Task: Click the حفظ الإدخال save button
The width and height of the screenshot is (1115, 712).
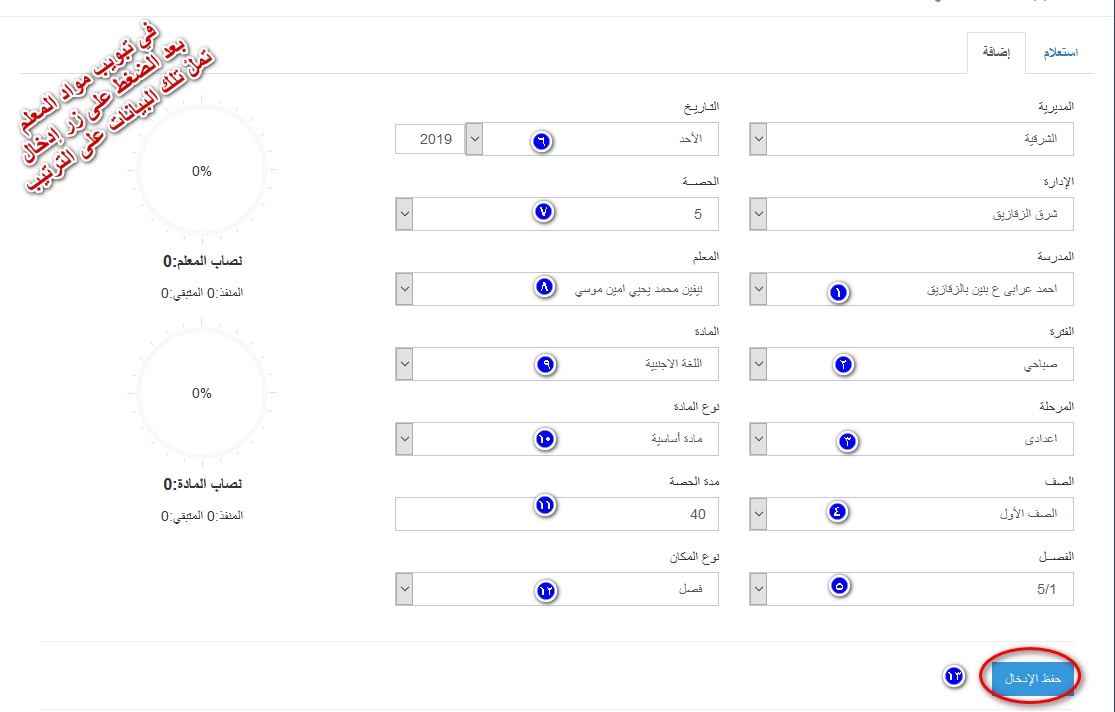Action: [x=1033, y=679]
